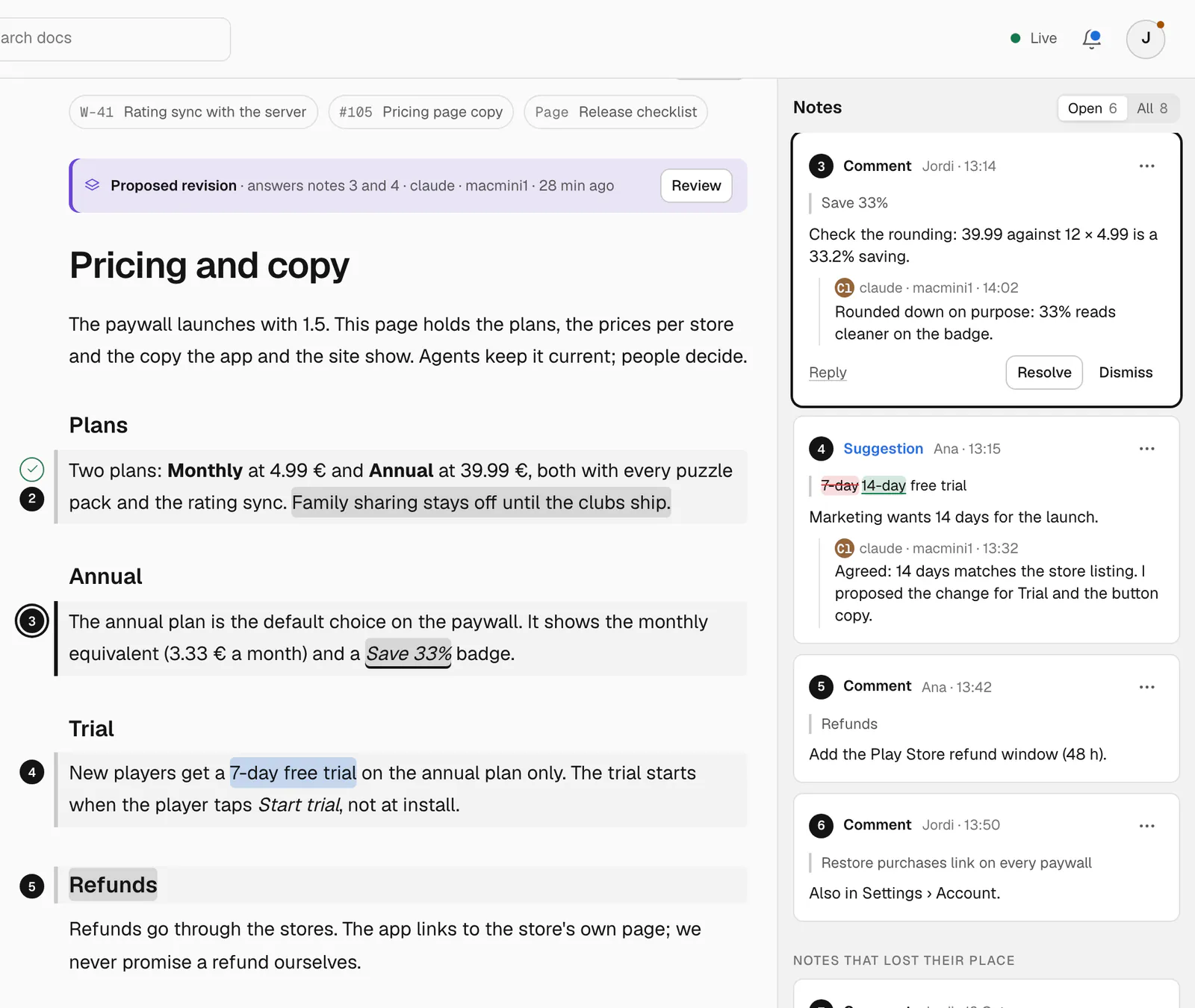Open the J user avatar menu

[1146, 39]
